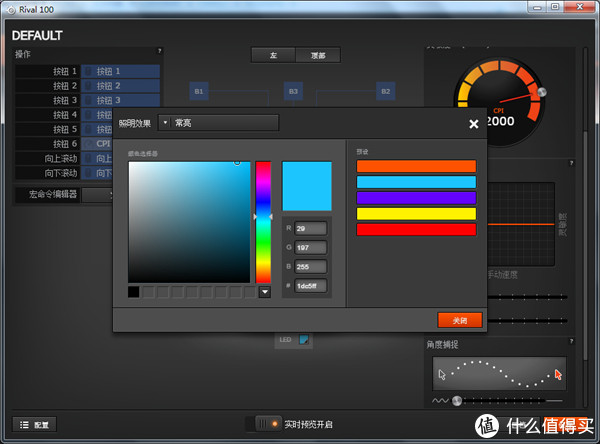Select the 按钮 1 action mapping

(120, 71)
